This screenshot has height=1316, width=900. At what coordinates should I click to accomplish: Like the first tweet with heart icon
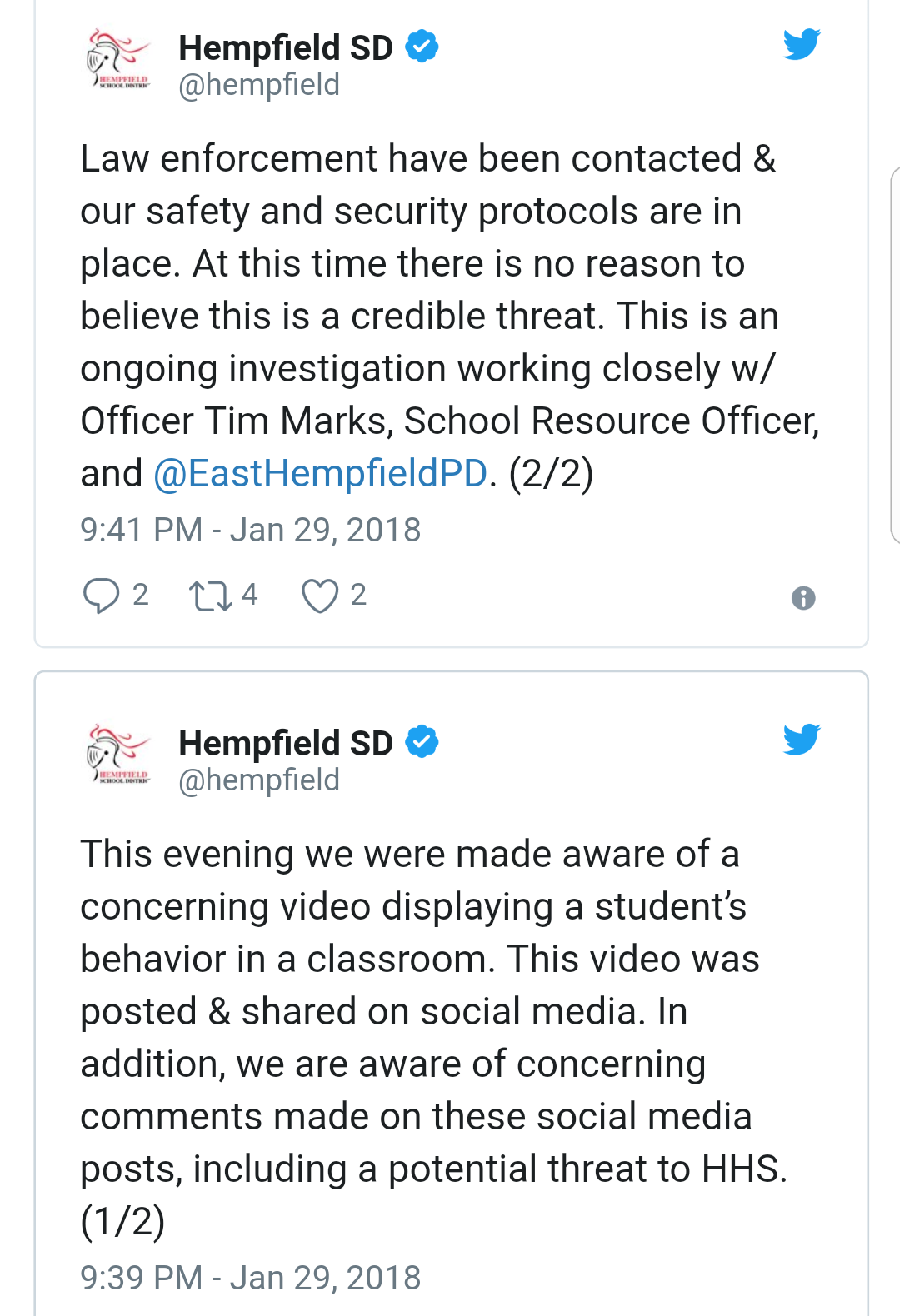[320, 596]
